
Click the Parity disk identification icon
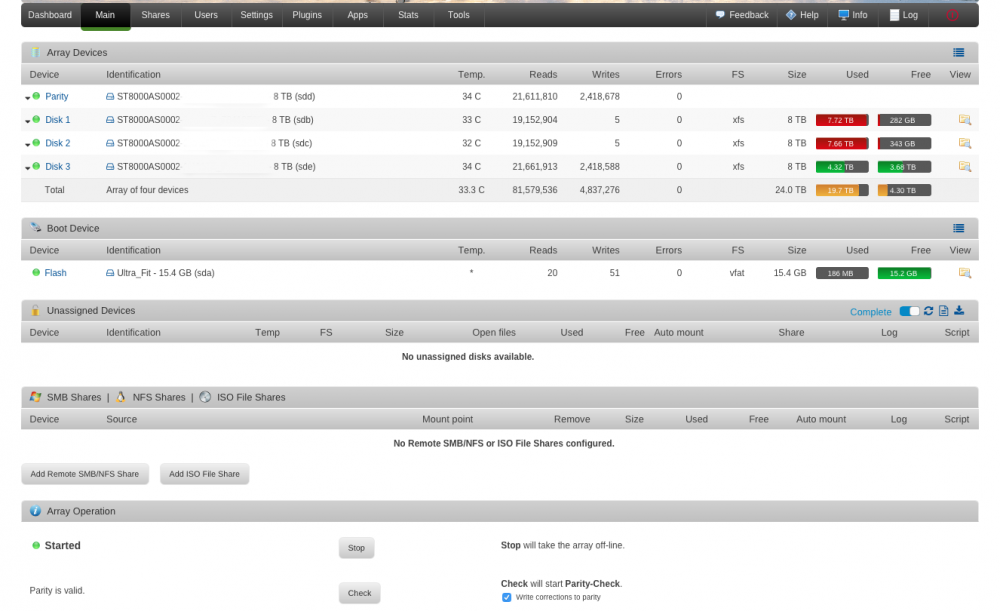coord(110,96)
